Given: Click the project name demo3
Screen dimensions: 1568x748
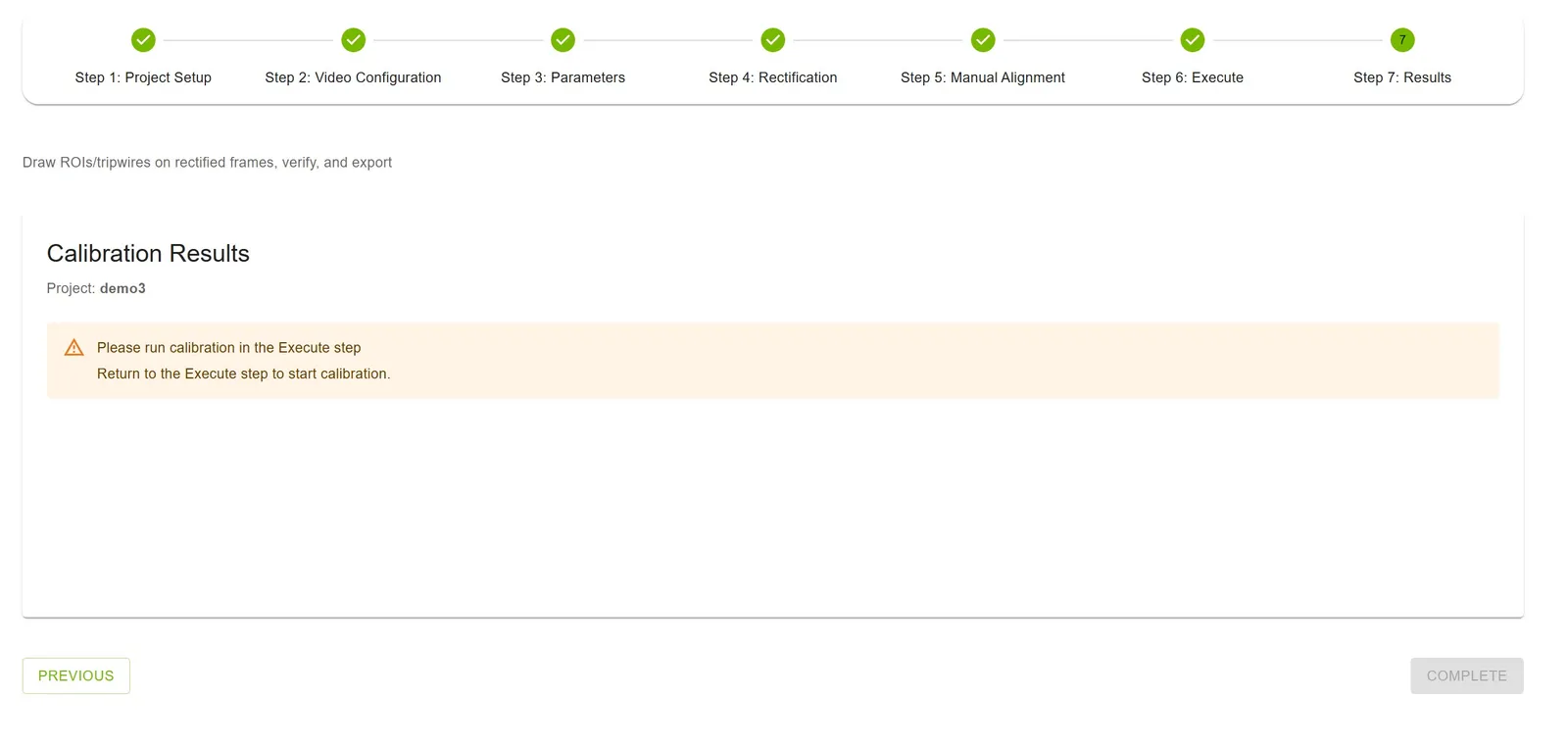Looking at the screenshot, I should (122, 288).
